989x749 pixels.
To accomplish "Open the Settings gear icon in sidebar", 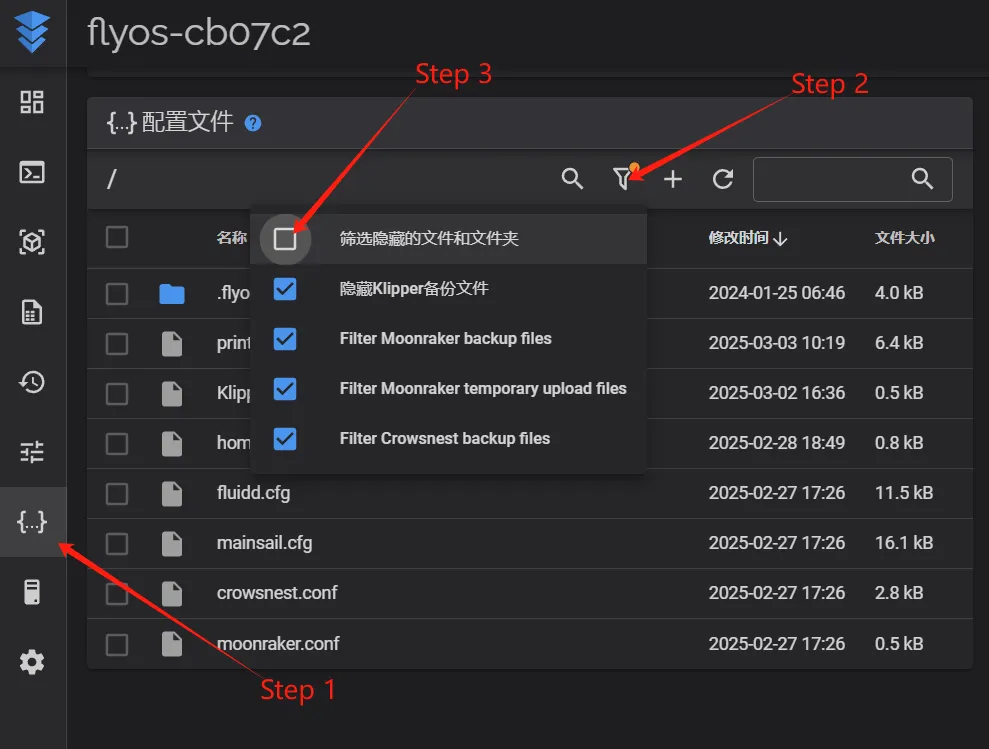I will tap(32, 662).
